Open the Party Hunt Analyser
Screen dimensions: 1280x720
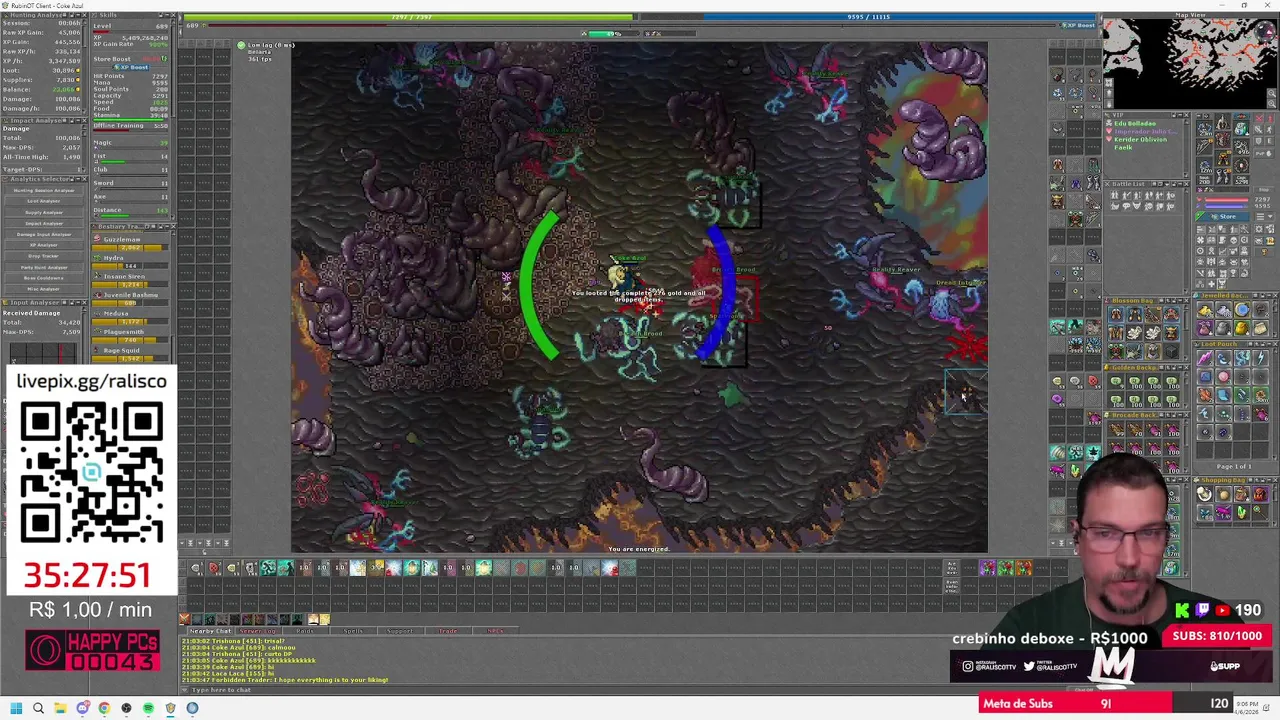(x=44, y=267)
